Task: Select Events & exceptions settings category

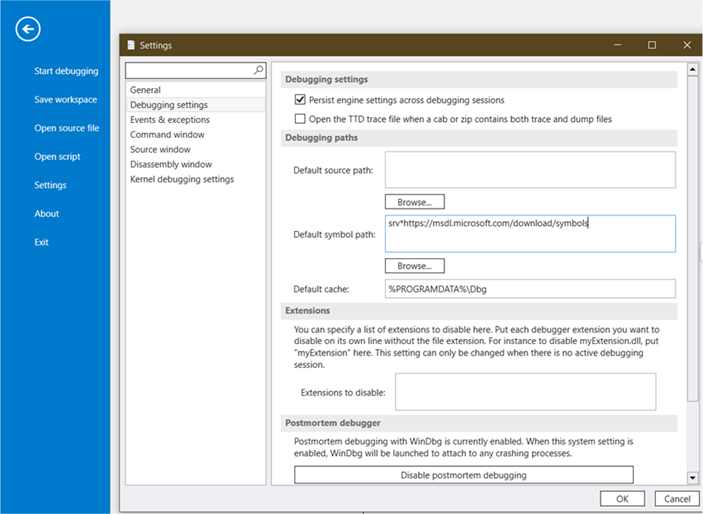Action: (x=170, y=120)
